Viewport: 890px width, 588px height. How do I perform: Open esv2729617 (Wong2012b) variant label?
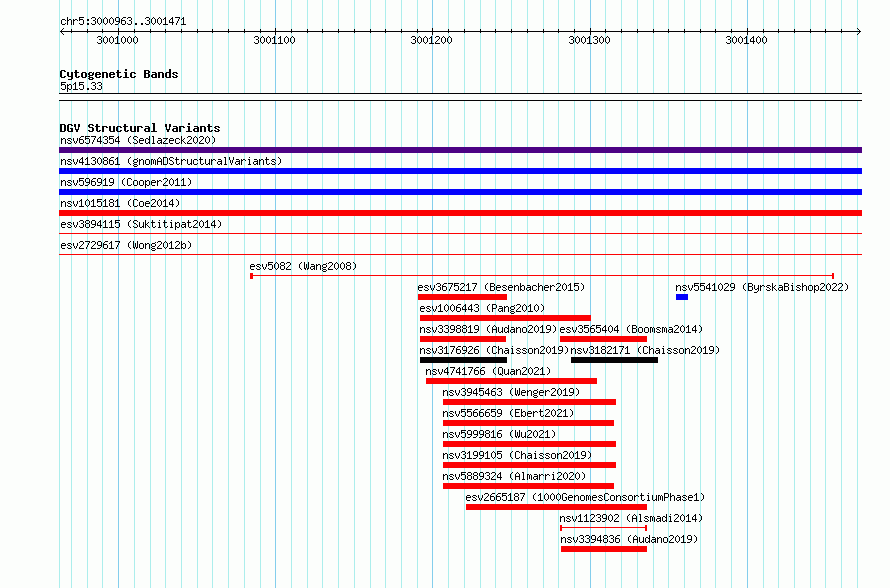point(126,245)
